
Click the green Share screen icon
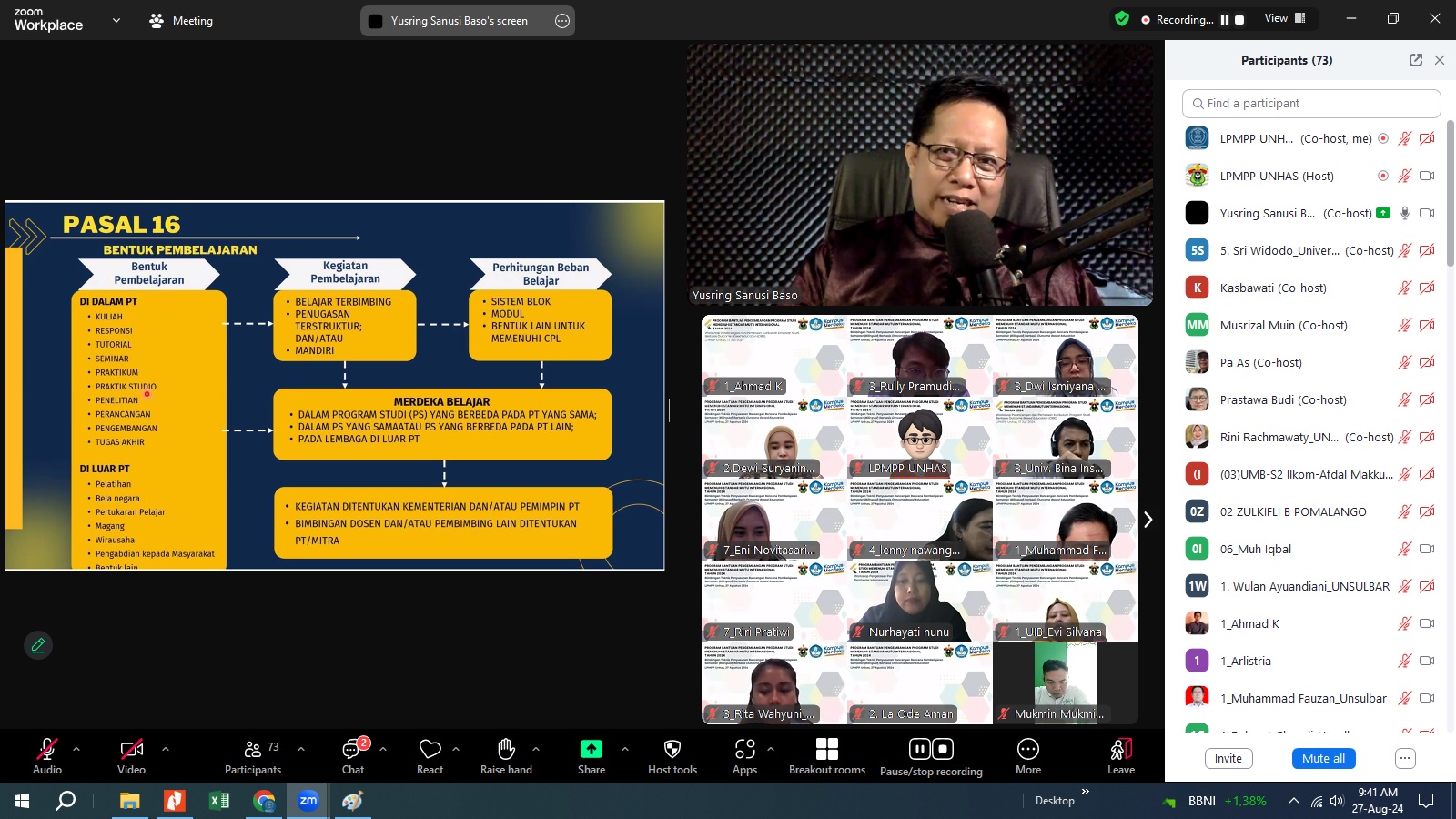[591, 750]
